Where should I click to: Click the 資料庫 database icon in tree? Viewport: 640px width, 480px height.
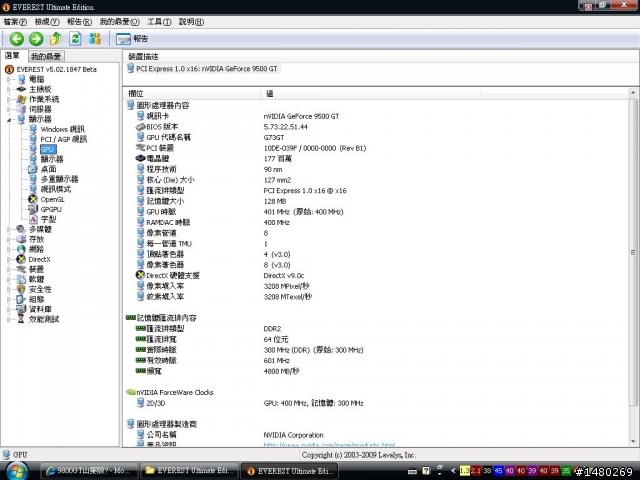click(21, 309)
